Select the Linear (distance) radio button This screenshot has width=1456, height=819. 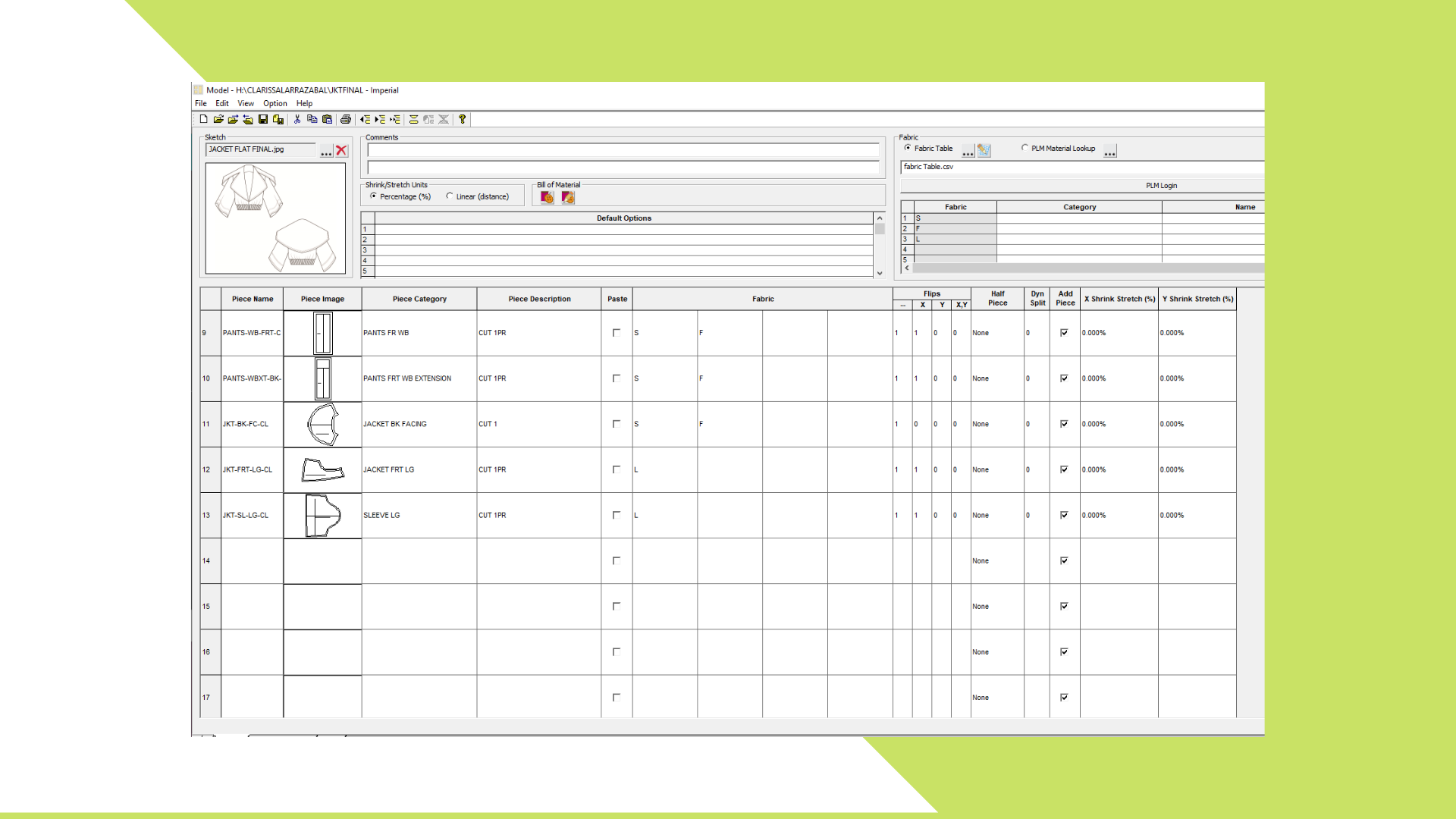point(450,196)
